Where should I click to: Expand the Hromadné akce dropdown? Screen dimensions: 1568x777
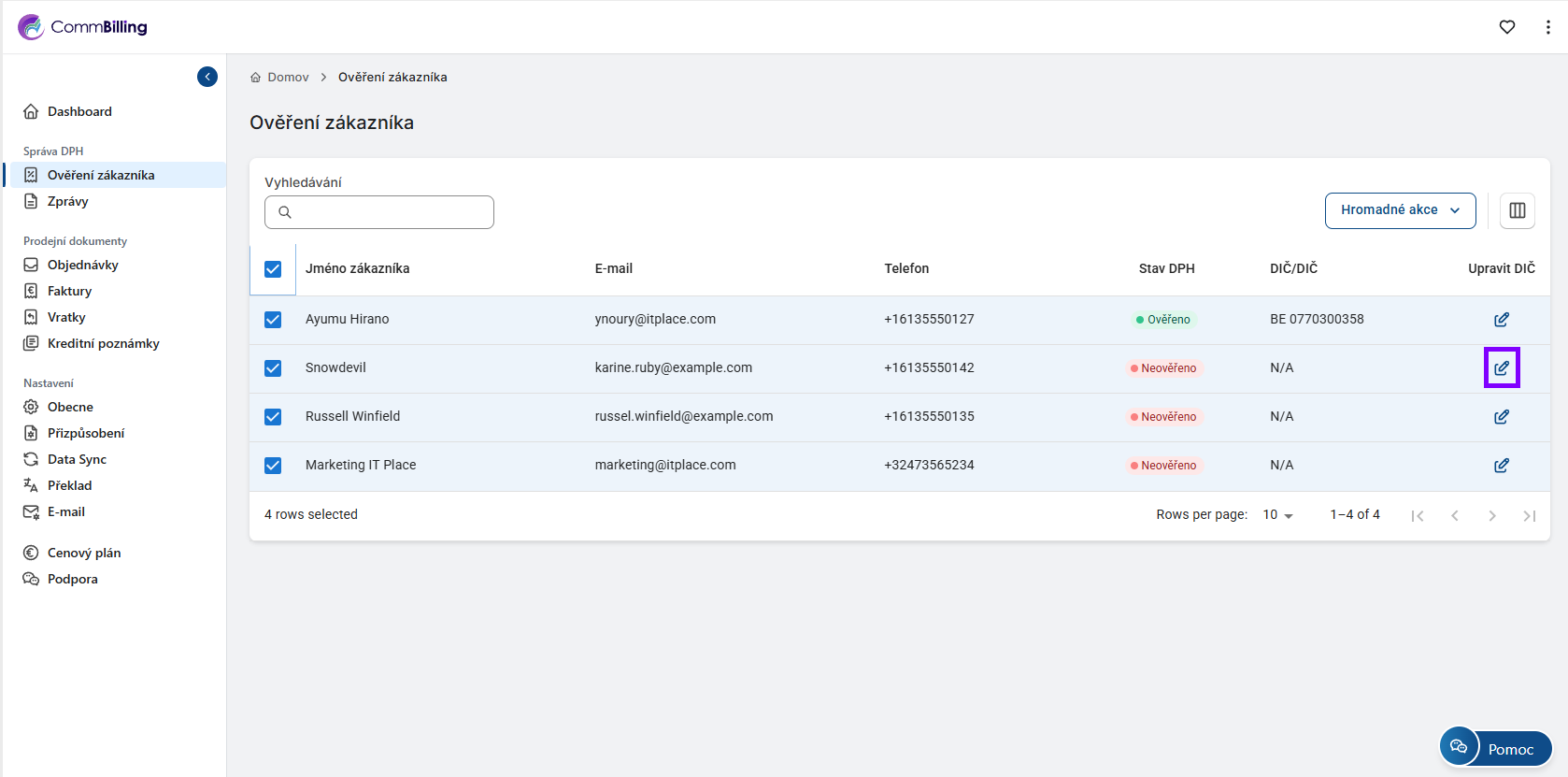1399,210
